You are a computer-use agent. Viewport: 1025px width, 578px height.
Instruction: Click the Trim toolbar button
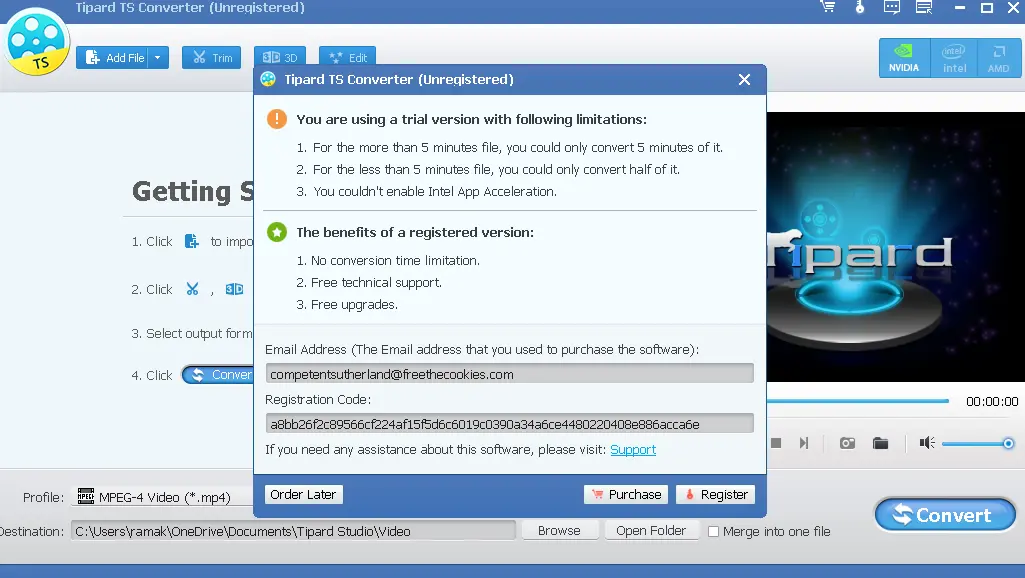click(211, 58)
